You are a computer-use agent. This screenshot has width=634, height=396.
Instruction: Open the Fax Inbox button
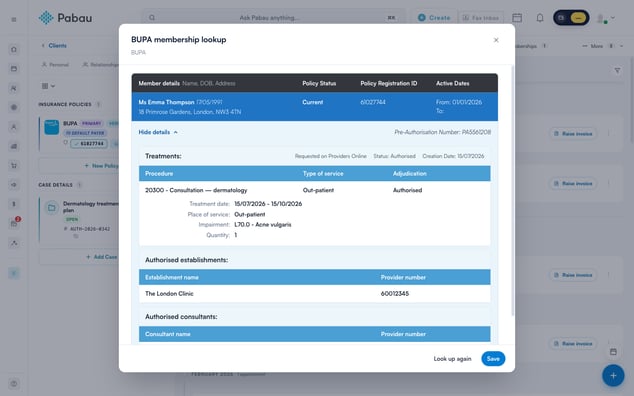point(481,18)
